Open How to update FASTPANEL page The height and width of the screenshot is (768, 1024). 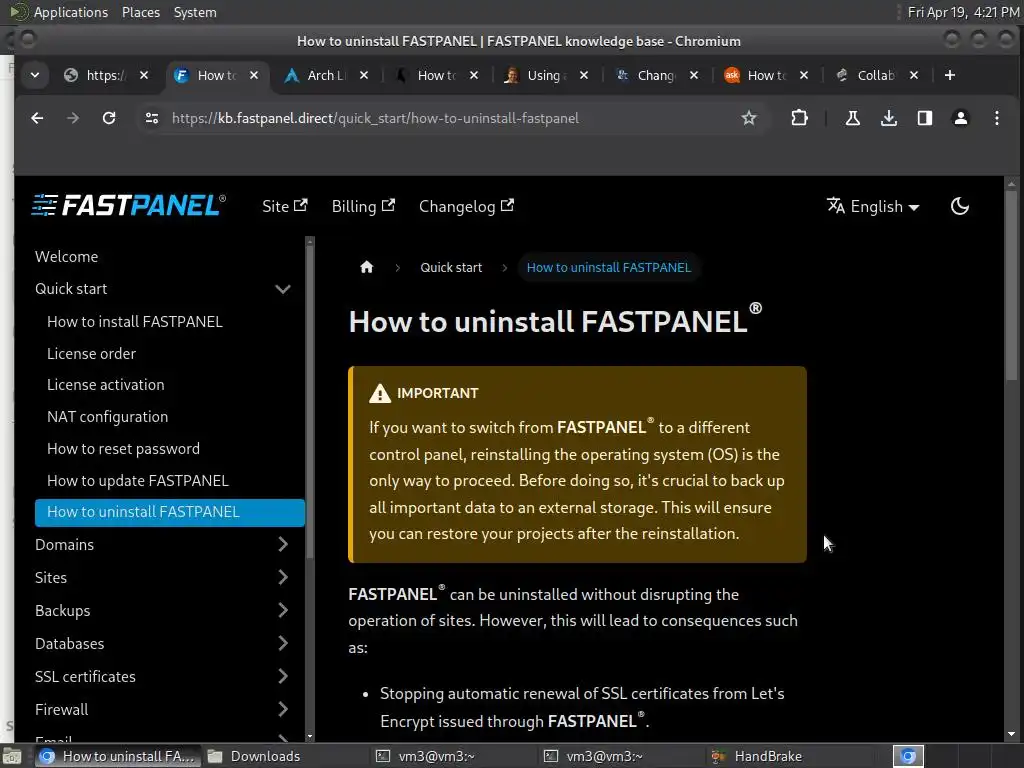pos(138,481)
